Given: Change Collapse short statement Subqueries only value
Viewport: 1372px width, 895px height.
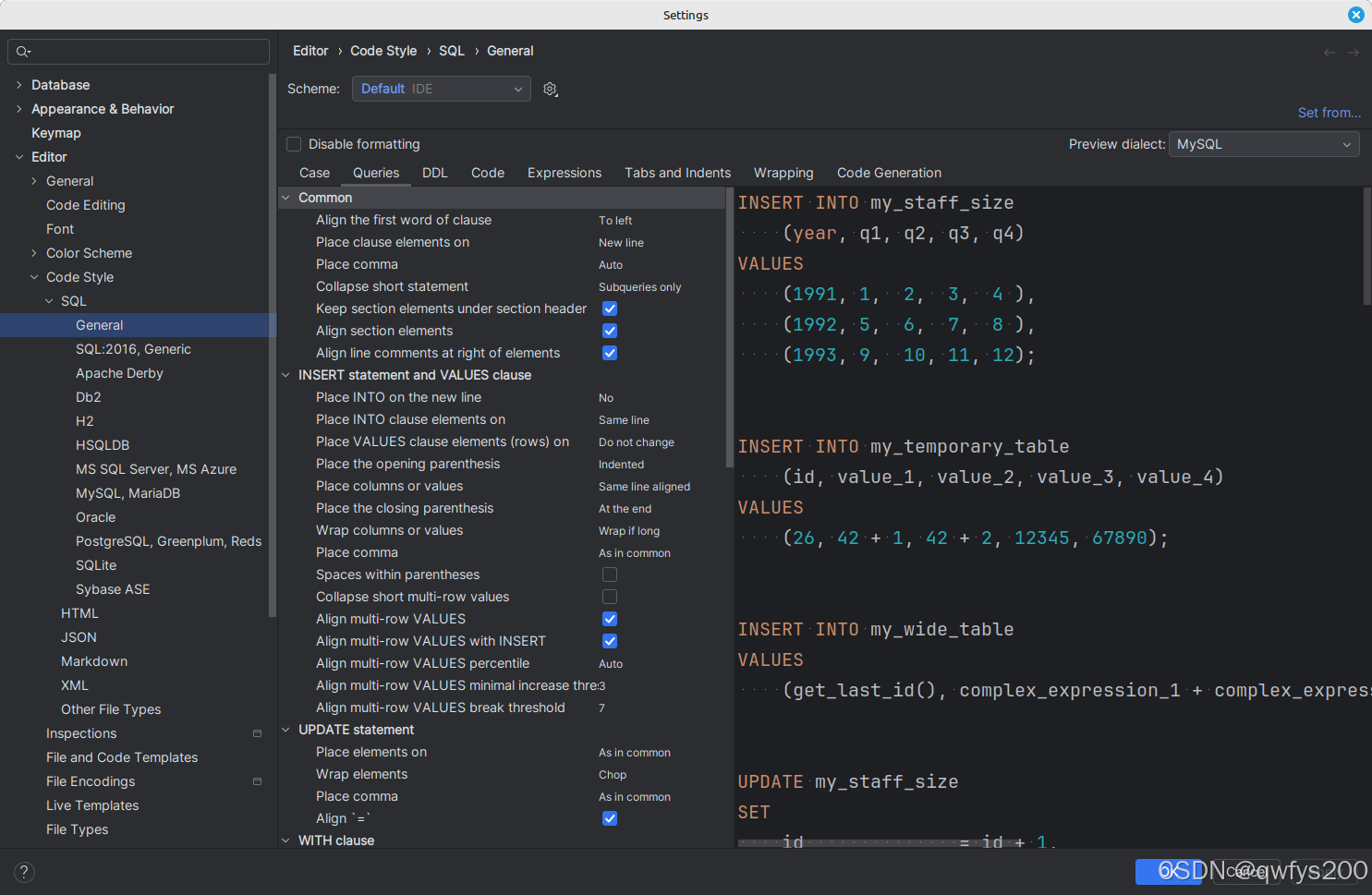Looking at the screenshot, I should pos(639,287).
